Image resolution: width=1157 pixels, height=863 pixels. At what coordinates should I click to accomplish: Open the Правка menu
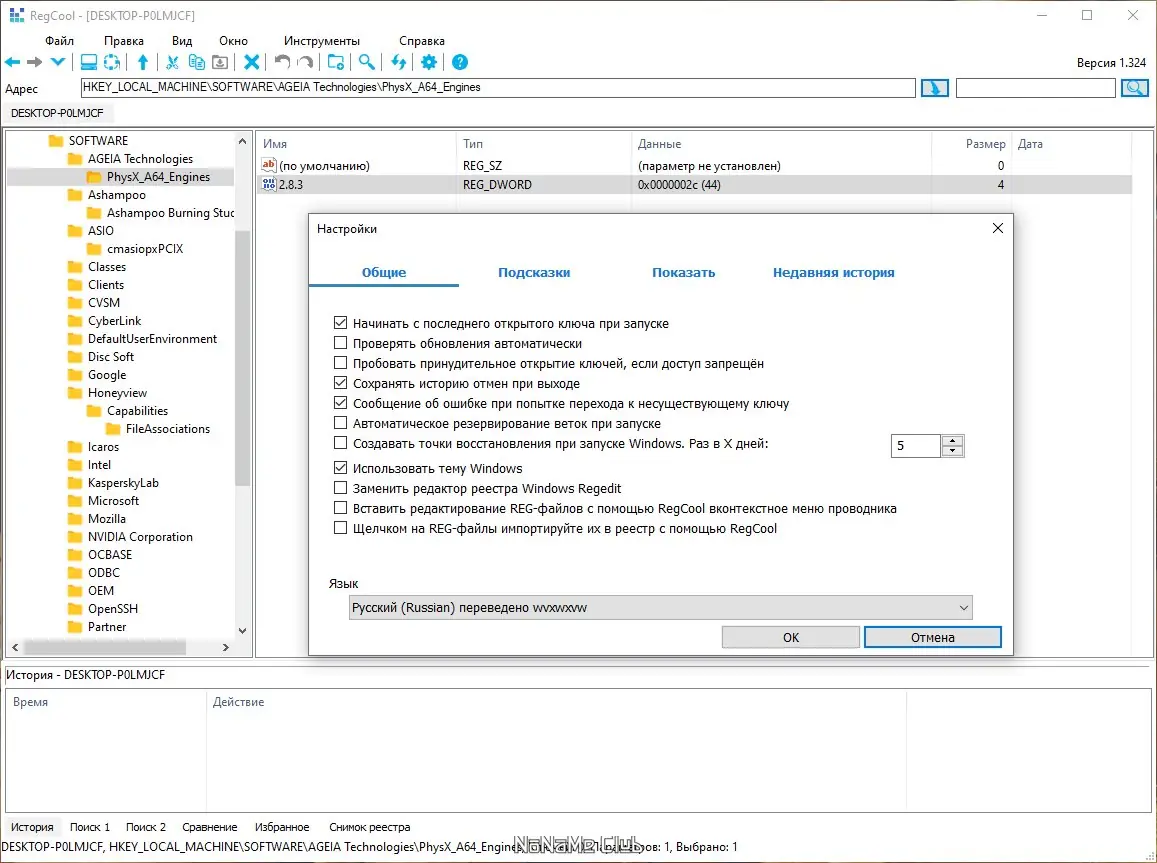tap(123, 41)
